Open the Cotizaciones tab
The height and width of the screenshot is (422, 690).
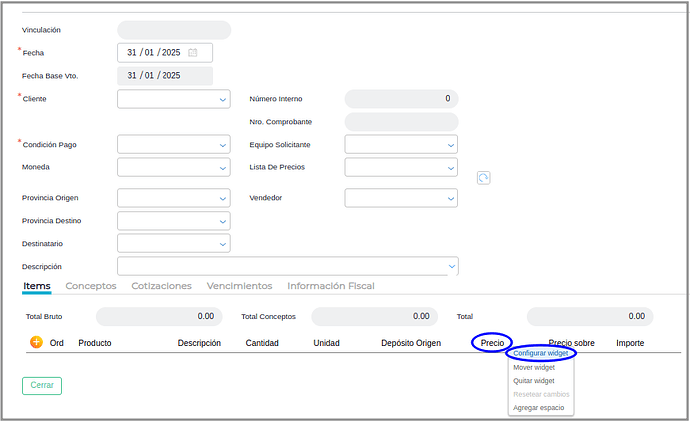click(x=161, y=286)
